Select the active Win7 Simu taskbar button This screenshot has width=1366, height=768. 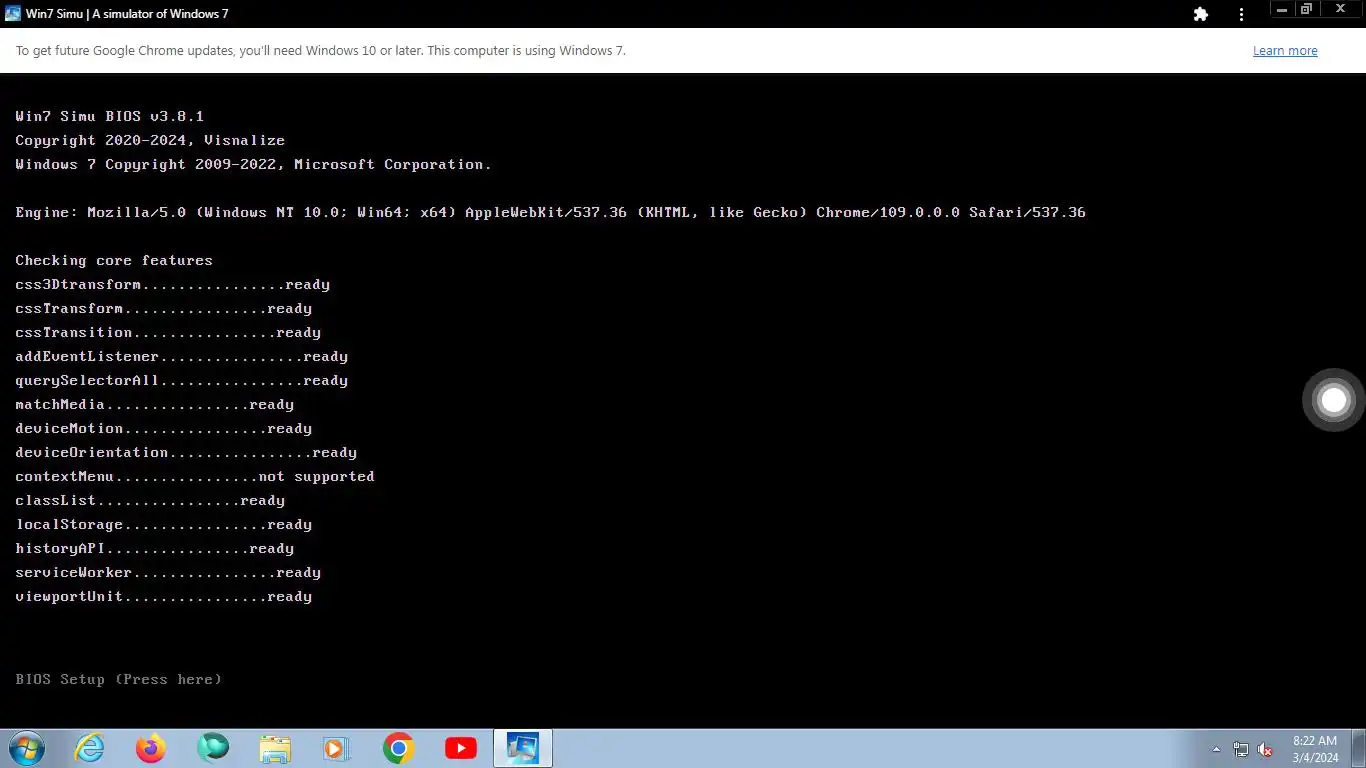pos(523,748)
